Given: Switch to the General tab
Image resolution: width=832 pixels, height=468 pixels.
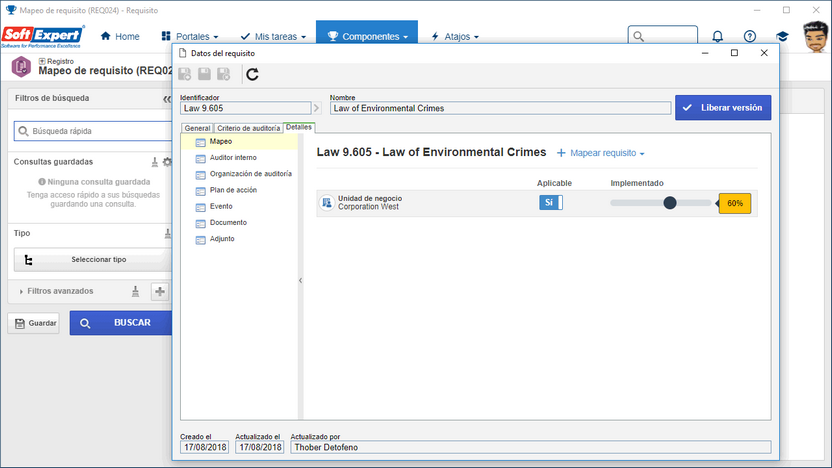Looking at the screenshot, I should 197,128.
